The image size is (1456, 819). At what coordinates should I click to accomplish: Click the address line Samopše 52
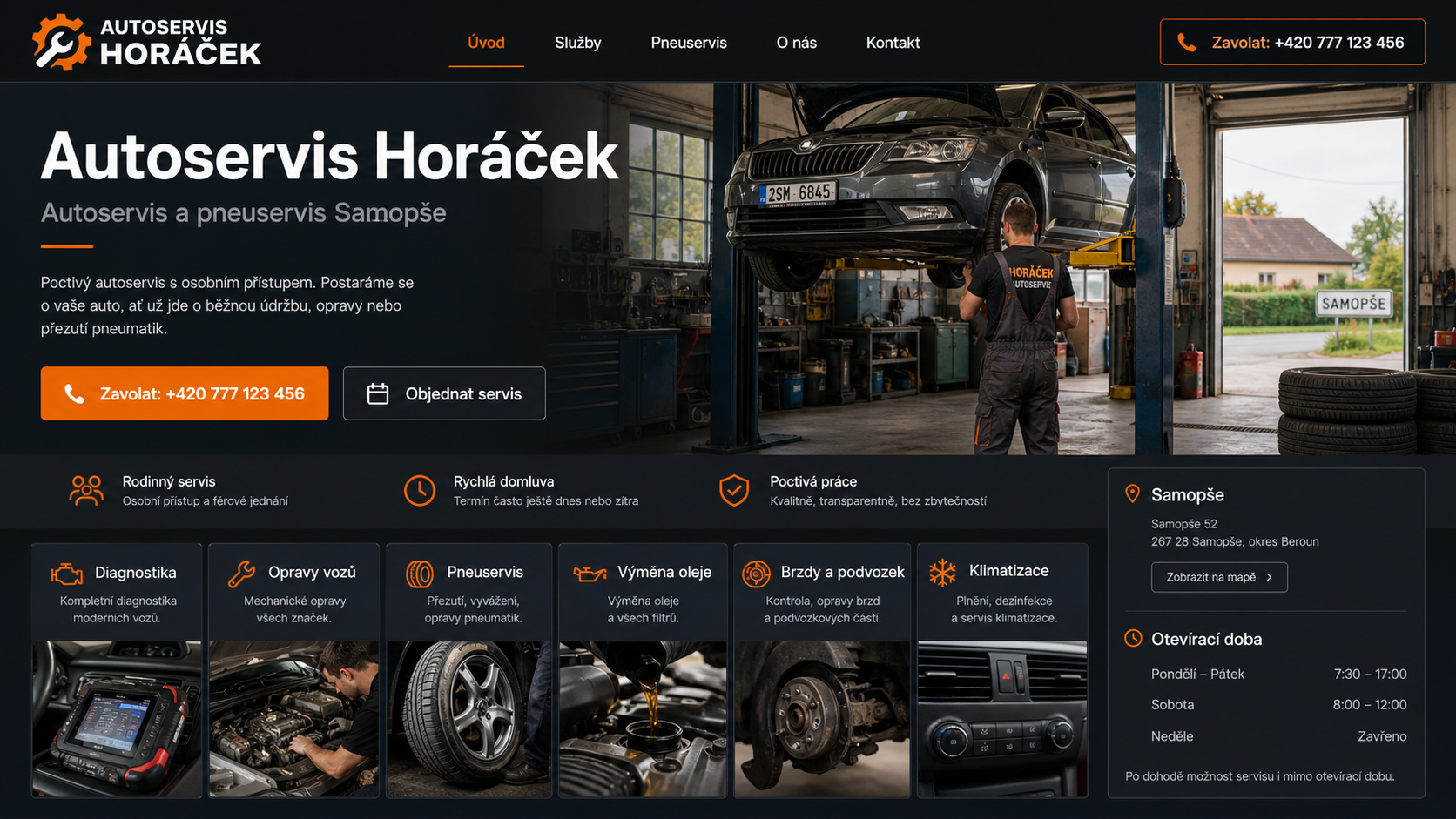1184,524
